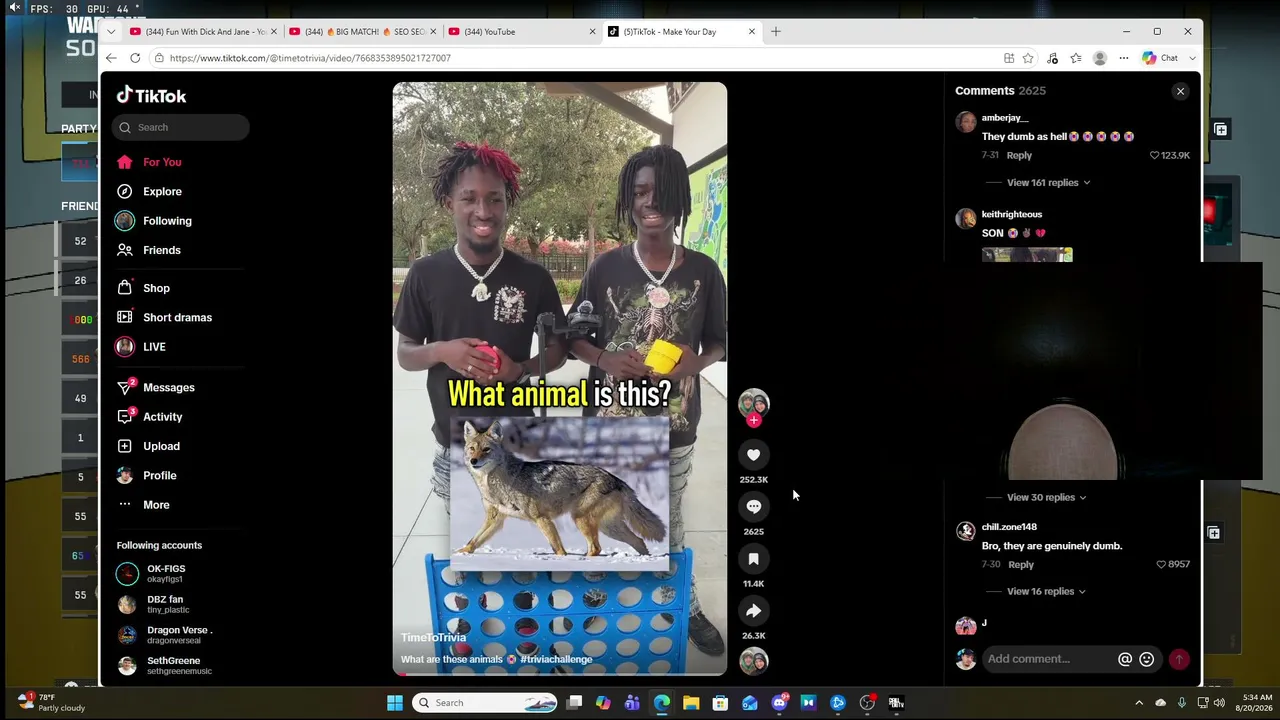This screenshot has width=1280, height=720.
Task: Show hidden system tray icons
Action: pos(1138,703)
